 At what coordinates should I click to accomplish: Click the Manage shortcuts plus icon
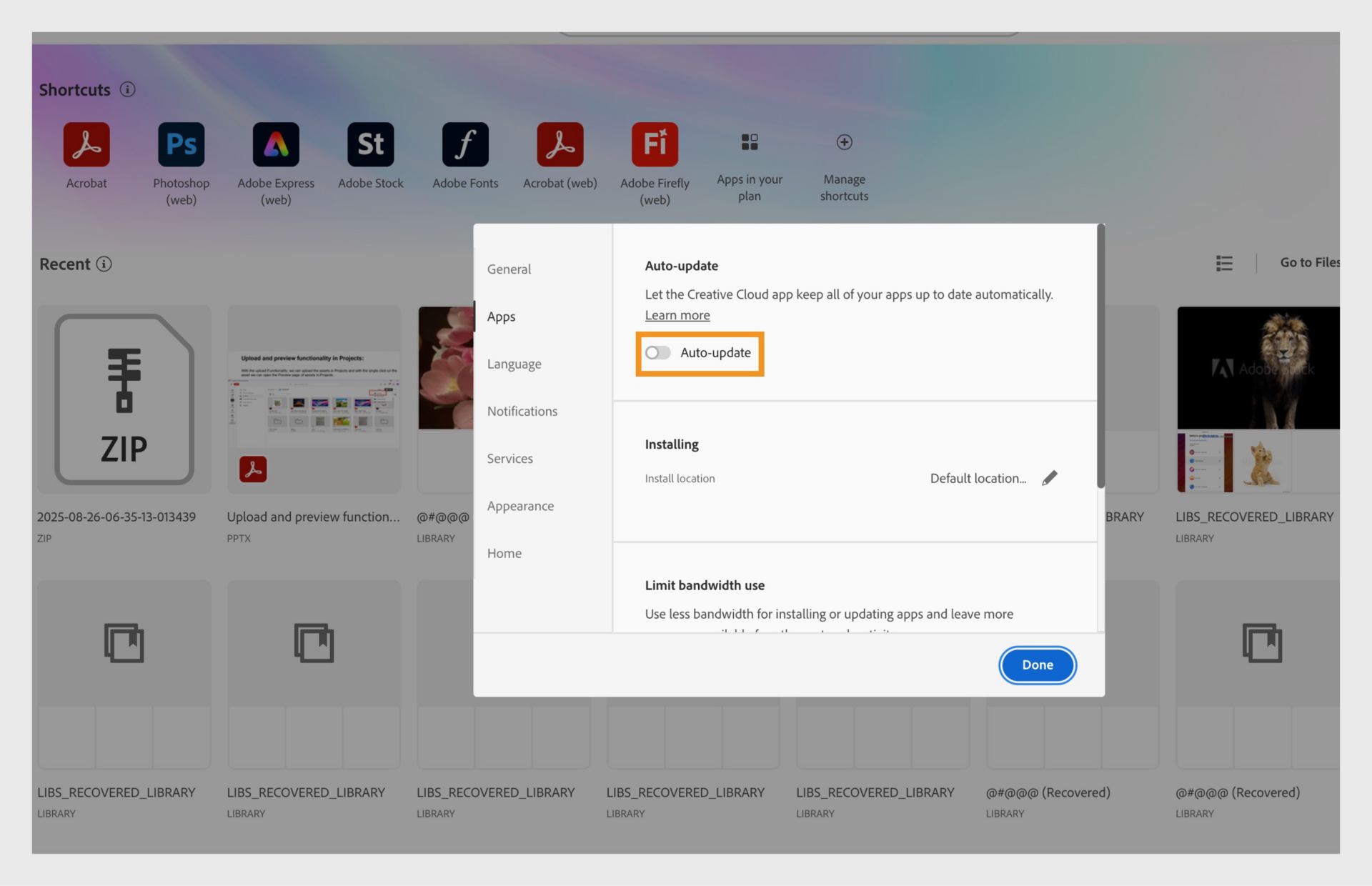tap(844, 142)
